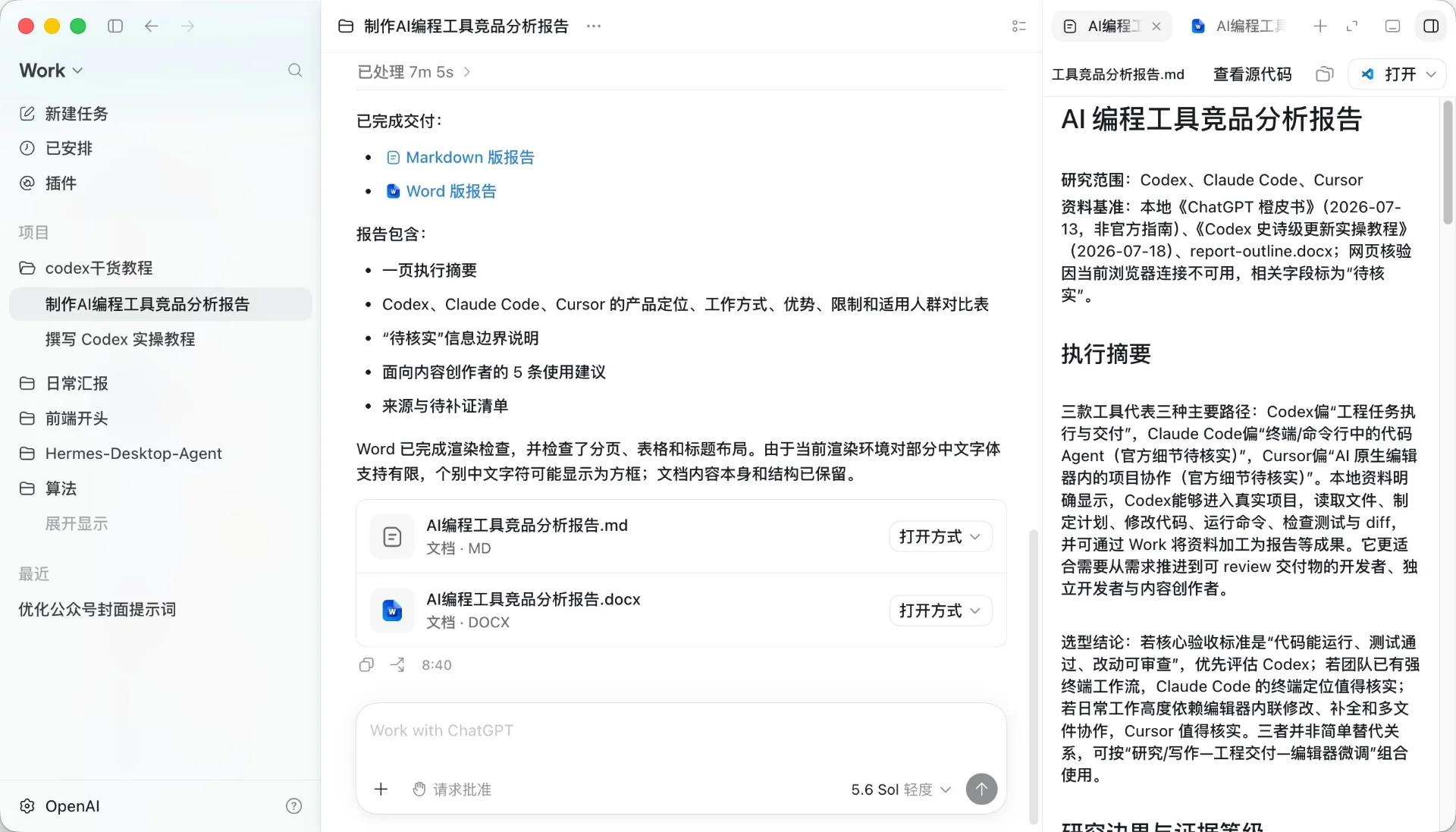Open 打开方式 dropdown for the .md file
This screenshot has height=832, width=1456.
[x=940, y=537]
